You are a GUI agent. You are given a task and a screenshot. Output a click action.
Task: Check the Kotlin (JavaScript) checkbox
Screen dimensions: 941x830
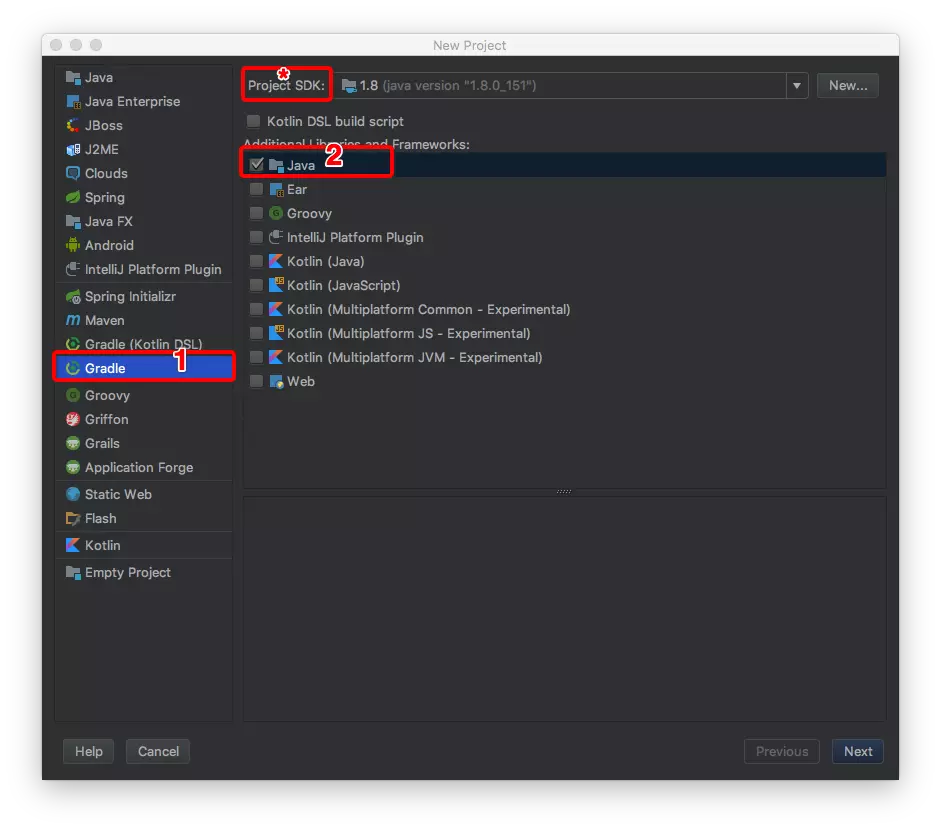[257, 286]
